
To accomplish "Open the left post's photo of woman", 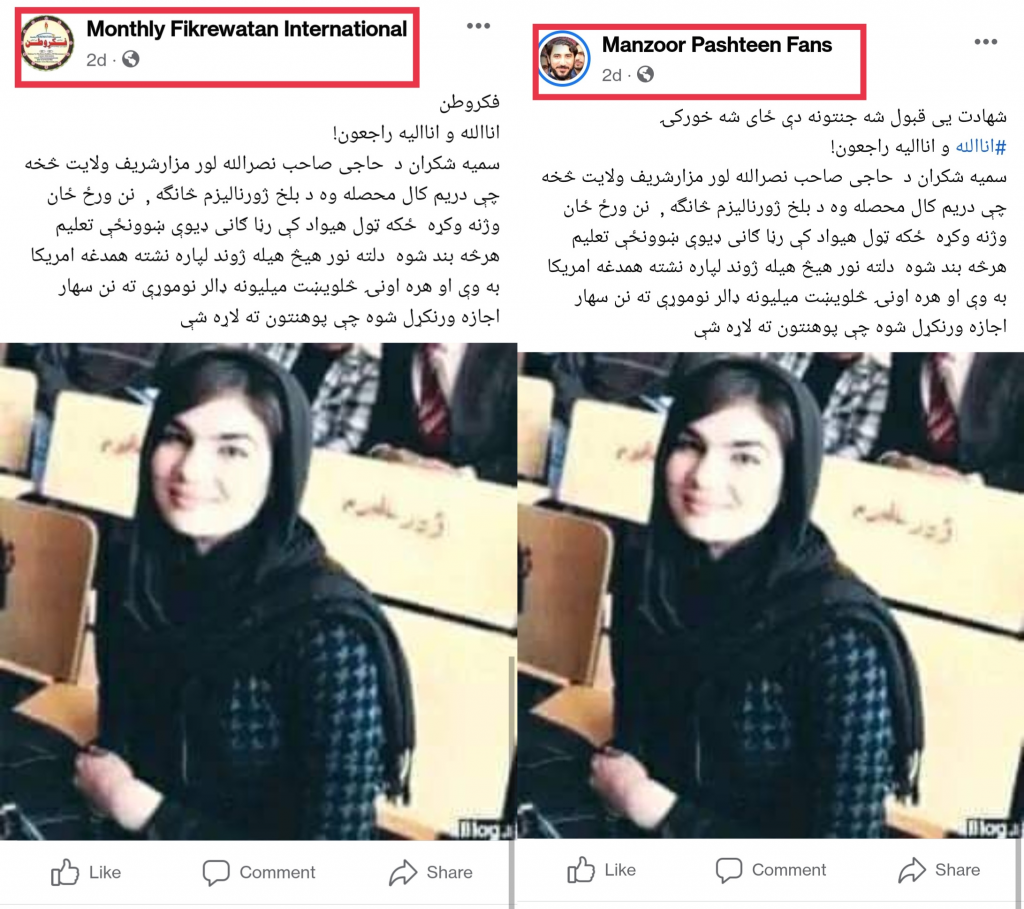I will (258, 591).
